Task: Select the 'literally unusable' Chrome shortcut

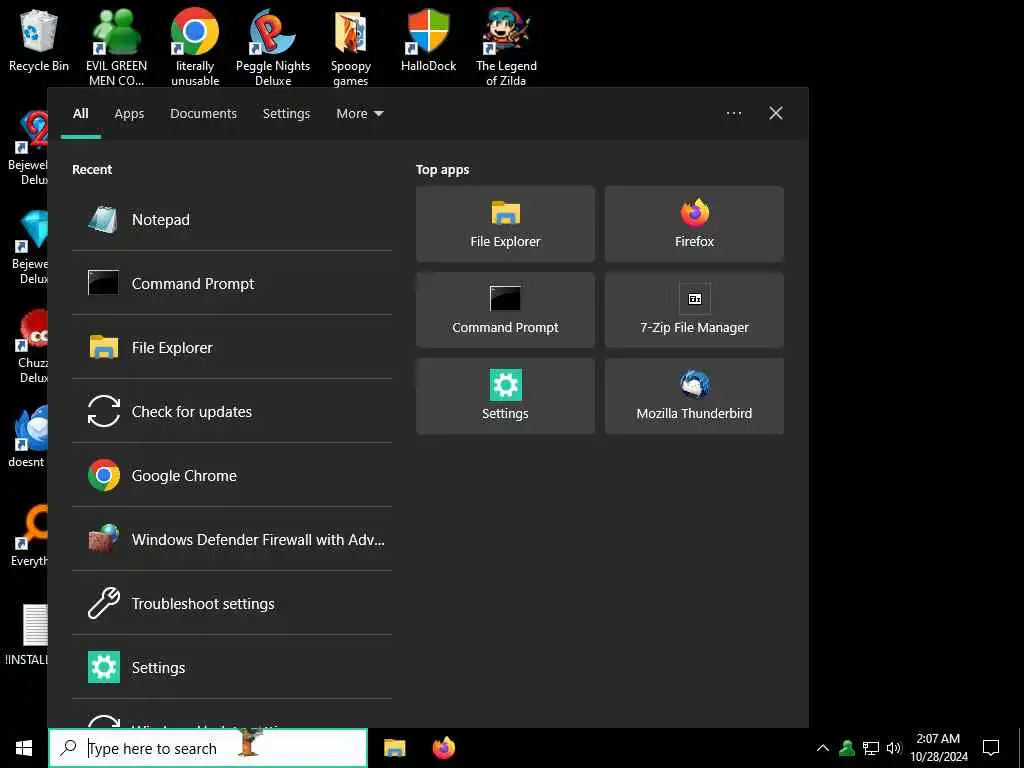Action: [x=195, y=47]
